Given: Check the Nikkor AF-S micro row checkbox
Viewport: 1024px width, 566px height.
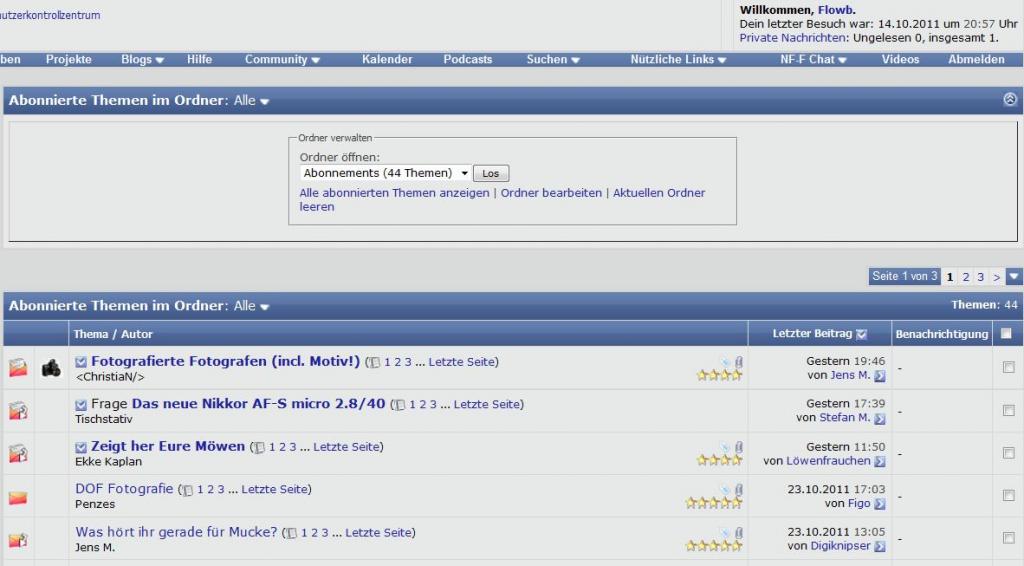Looking at the screenshot, I should click(1008, 411).
